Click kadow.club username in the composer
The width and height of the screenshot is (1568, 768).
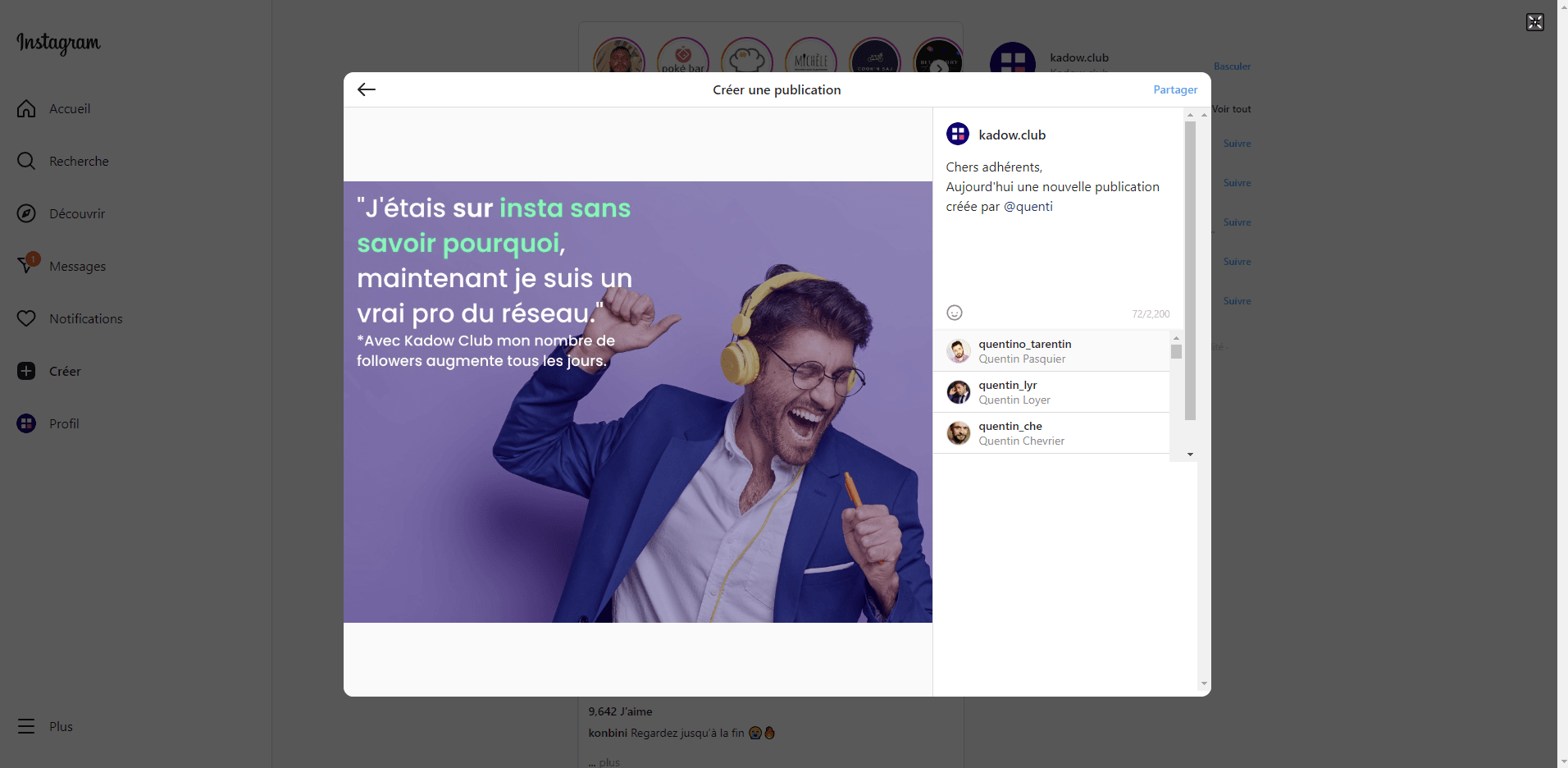pyautogui.click(x=1012, y=135)
